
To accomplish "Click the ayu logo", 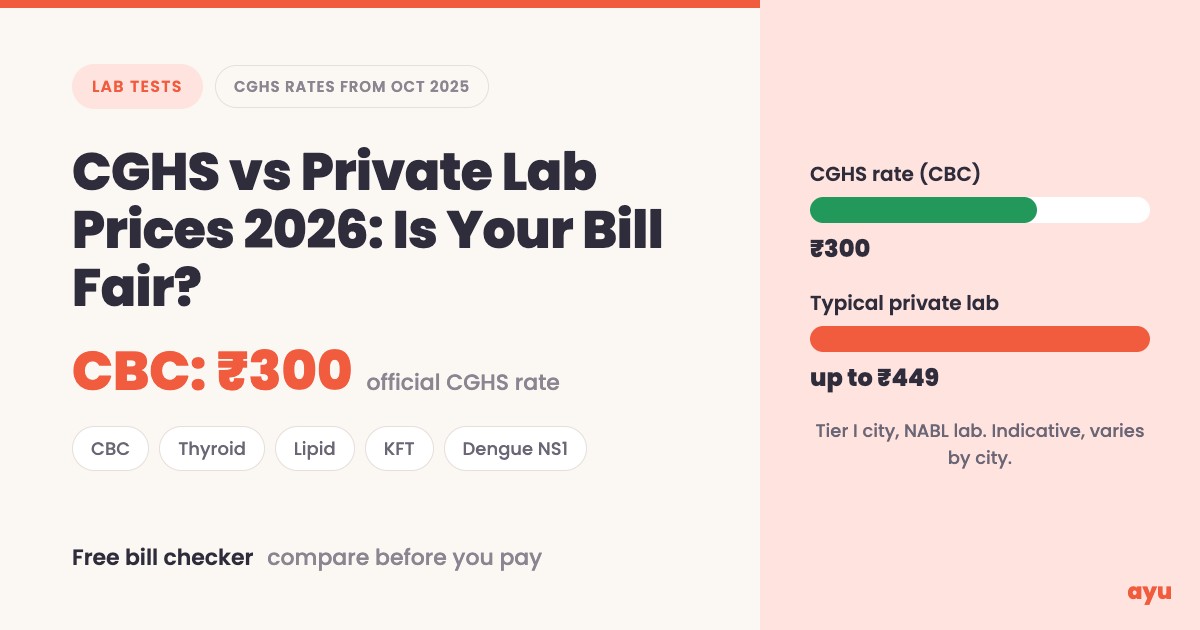I will [1149, 592].
